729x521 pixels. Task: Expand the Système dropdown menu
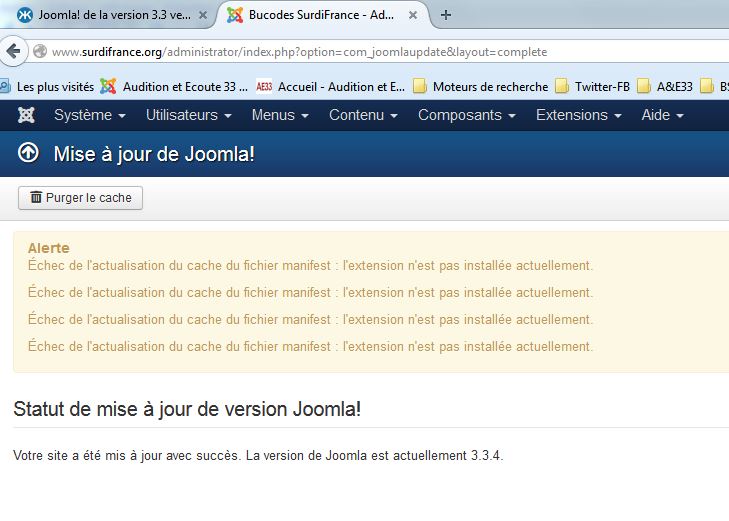pos(89,115)
